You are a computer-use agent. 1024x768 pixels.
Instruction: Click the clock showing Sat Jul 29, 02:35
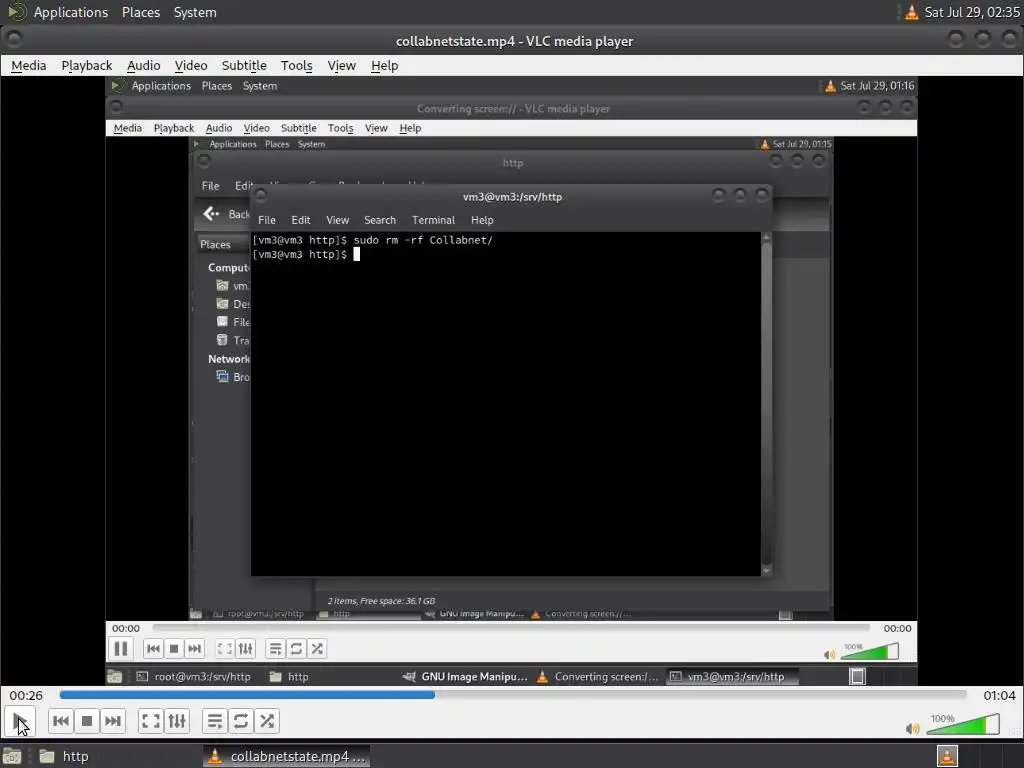pos(972,12)
